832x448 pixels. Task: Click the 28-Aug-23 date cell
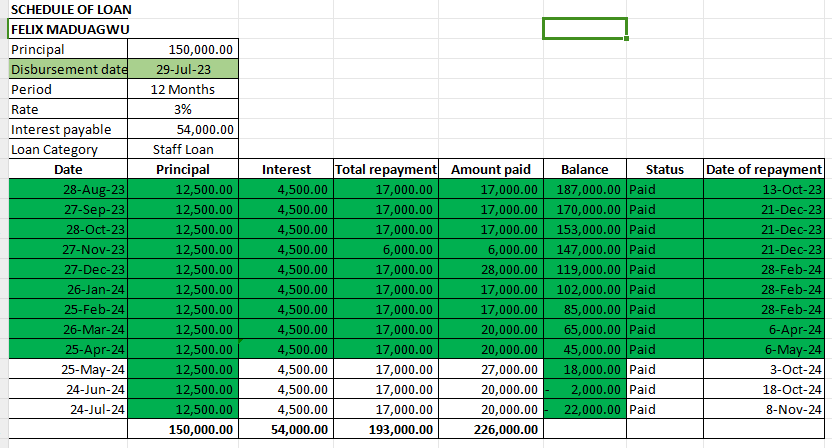tap(69, 189)
